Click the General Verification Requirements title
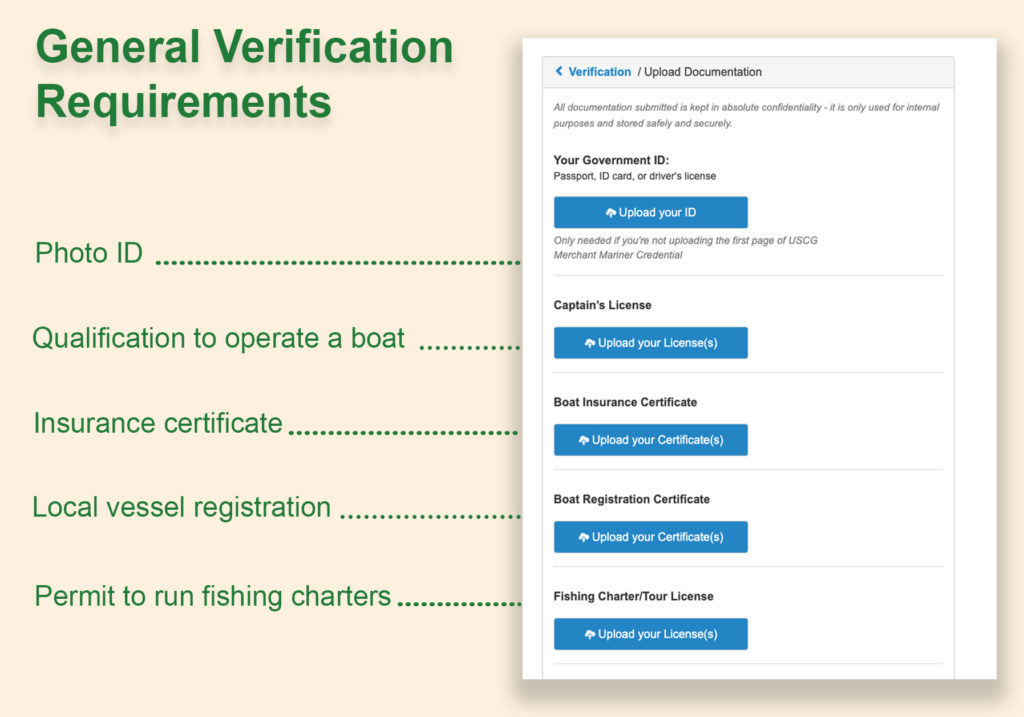 tap(244, 74)
